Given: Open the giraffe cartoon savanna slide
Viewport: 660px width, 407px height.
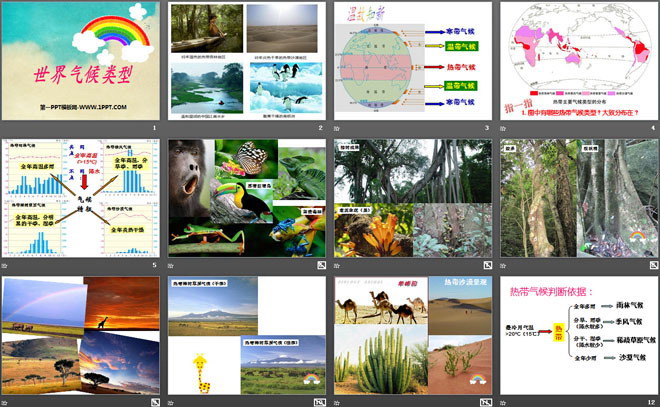Looking at the screenshot, I should 245,335.
